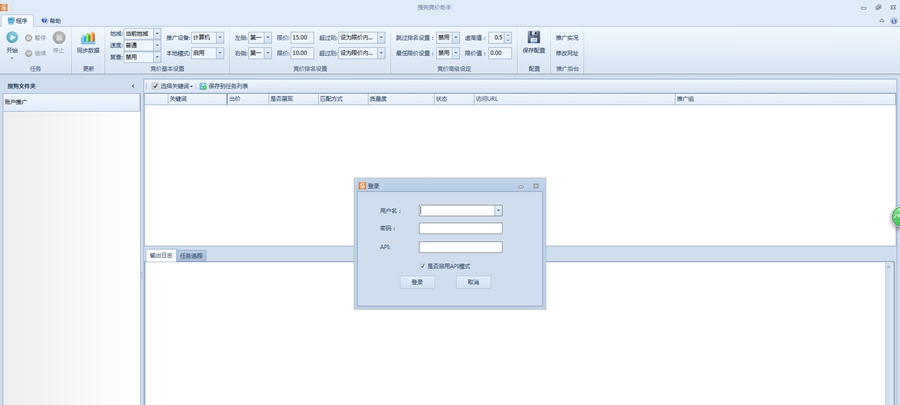Click the blue info icon at top right
This screenshot has height=405, width=900.
[894, 20]
